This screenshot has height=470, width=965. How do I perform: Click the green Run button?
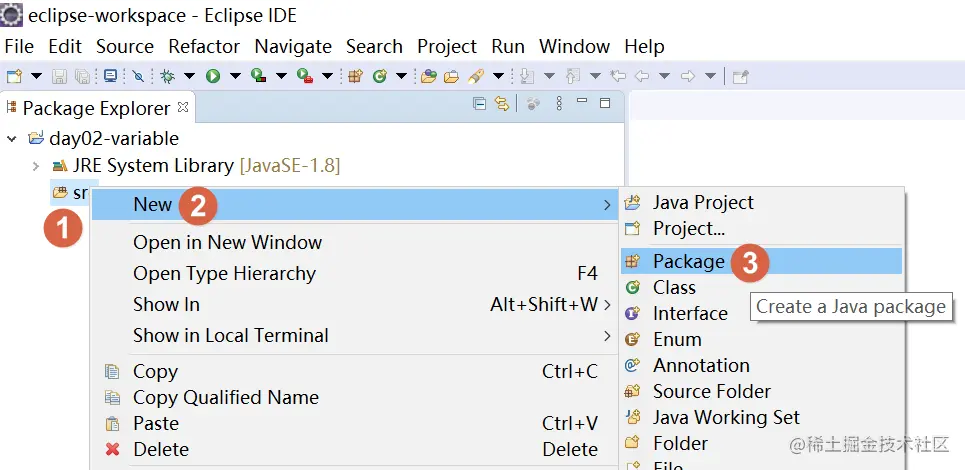coord(213,76)
